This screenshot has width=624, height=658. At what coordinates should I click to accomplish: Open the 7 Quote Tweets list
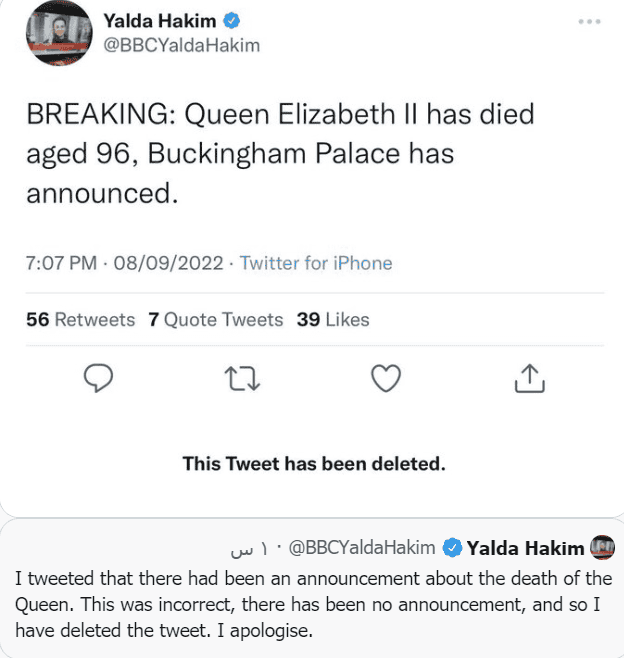click(215, 320)
